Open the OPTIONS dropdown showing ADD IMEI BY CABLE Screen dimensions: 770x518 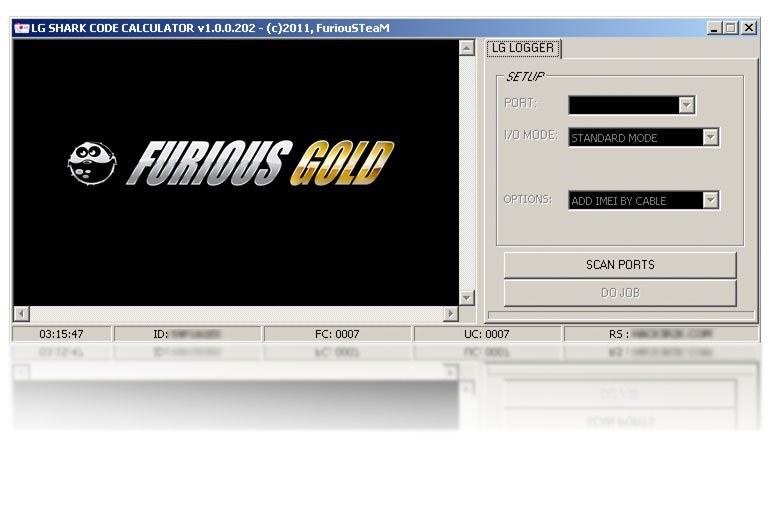710,200
